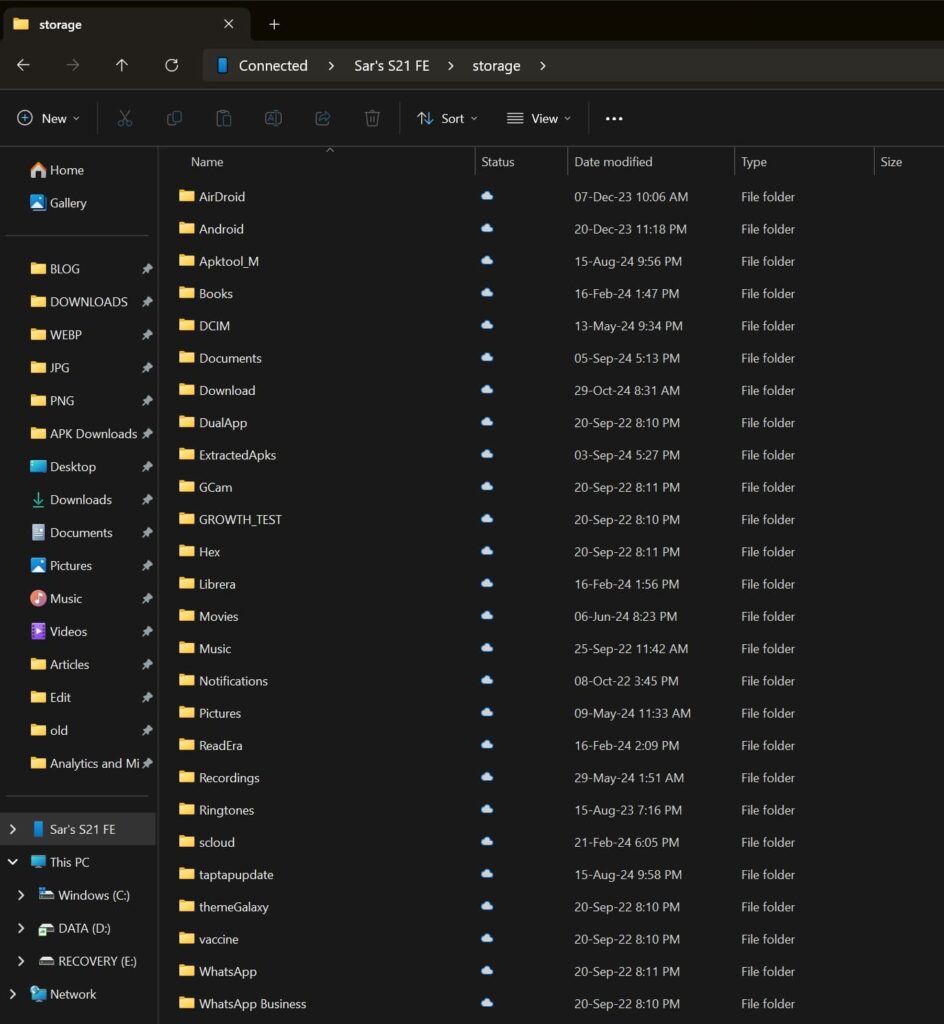Collapse the This PC tree node
944x1024 pixels.
tap(13, 862)
